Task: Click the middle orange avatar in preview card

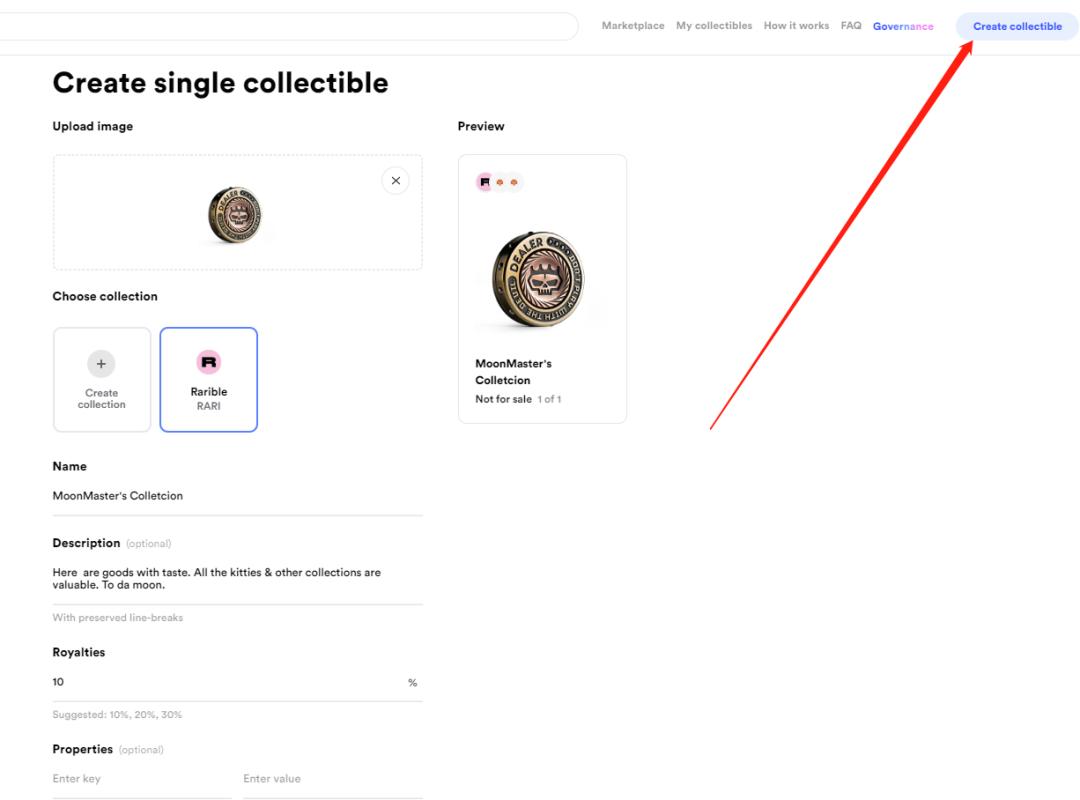Action: 500,183
